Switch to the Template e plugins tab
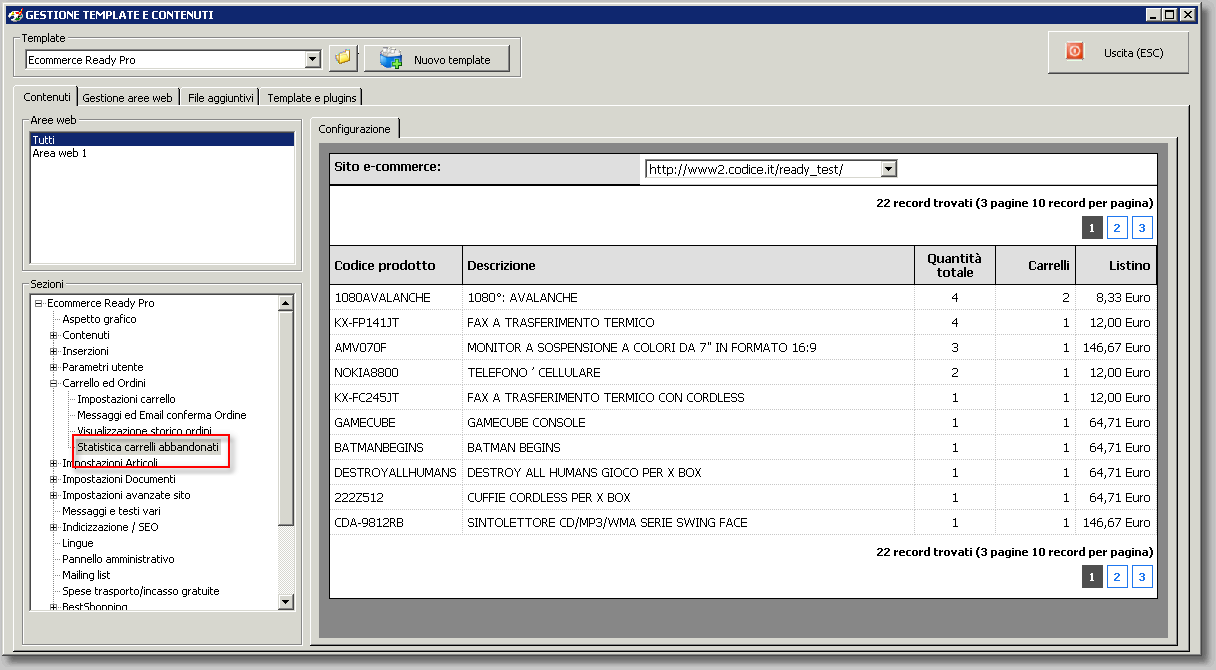The width and height of the screenshot is (1216, 670). (312, 98)
